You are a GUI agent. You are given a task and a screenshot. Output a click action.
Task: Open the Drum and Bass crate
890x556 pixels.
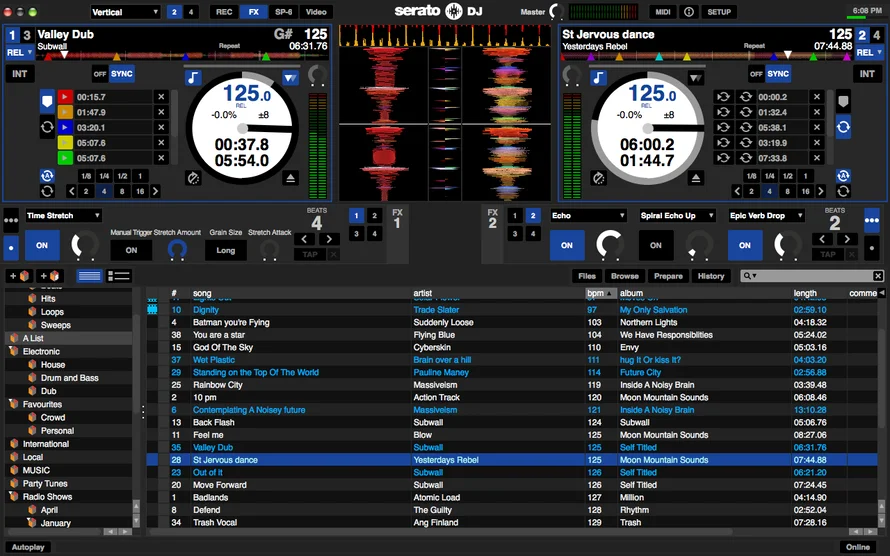(69, 378)
